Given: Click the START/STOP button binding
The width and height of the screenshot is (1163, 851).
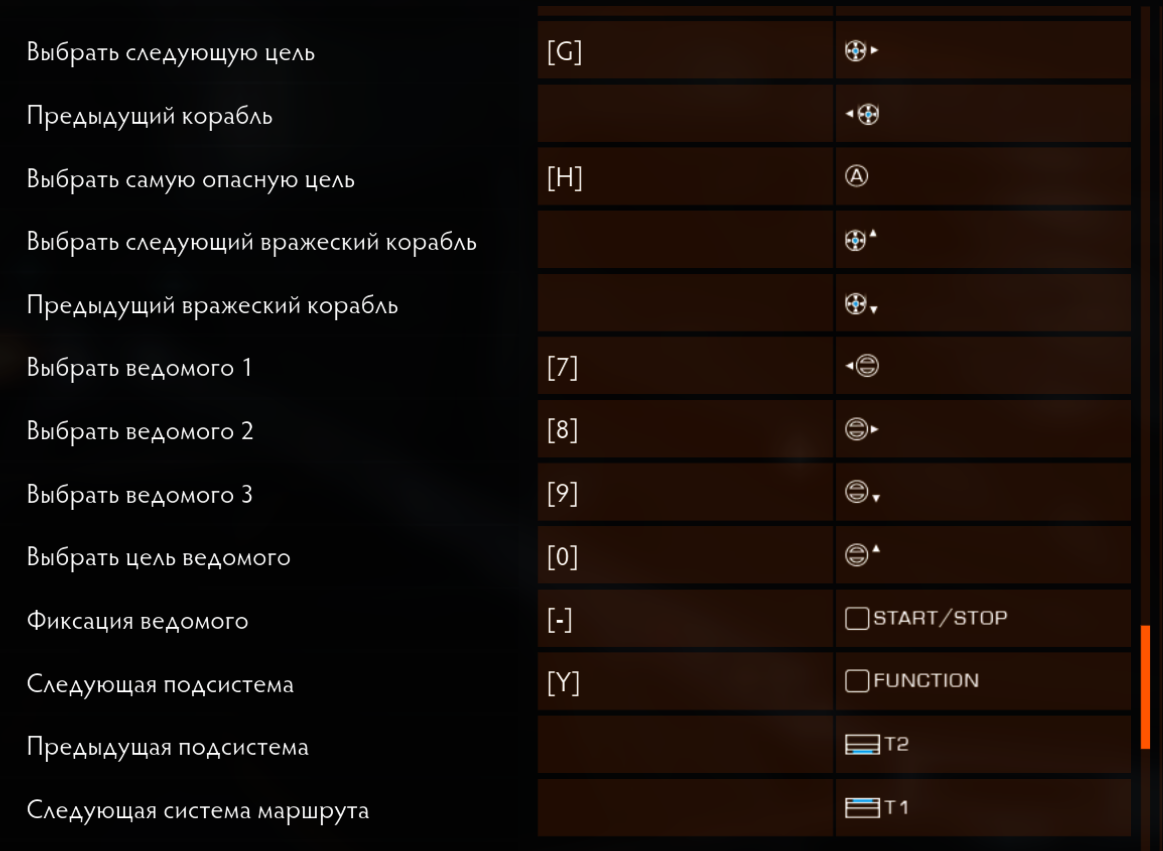Looking at the screenshot, I should pos(926,618).
